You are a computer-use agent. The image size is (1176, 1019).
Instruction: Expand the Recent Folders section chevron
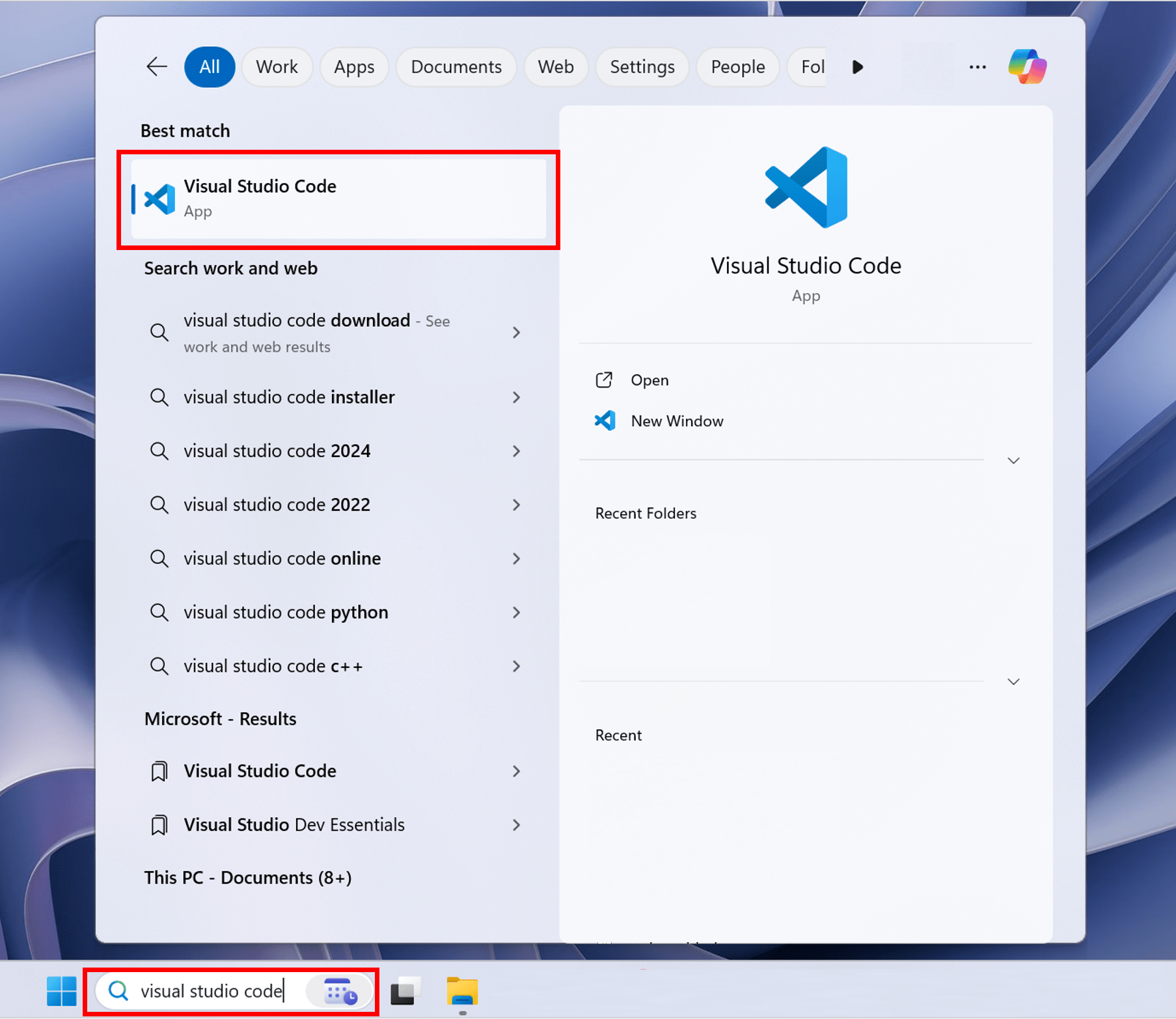point(1013,461)
